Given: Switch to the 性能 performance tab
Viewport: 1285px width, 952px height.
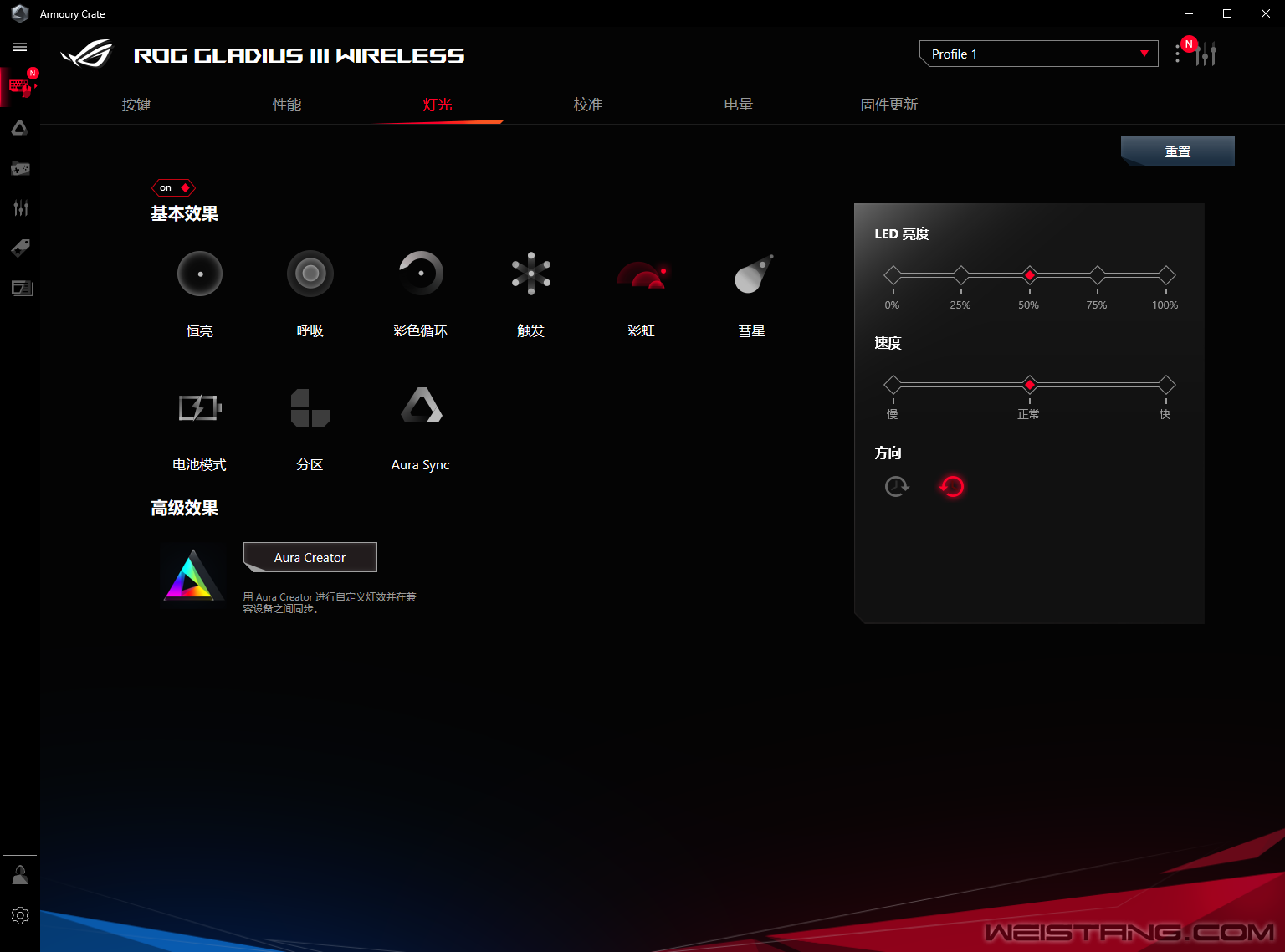Looking at the screenshot, I should pyautogui.click(x=287, y=105).
